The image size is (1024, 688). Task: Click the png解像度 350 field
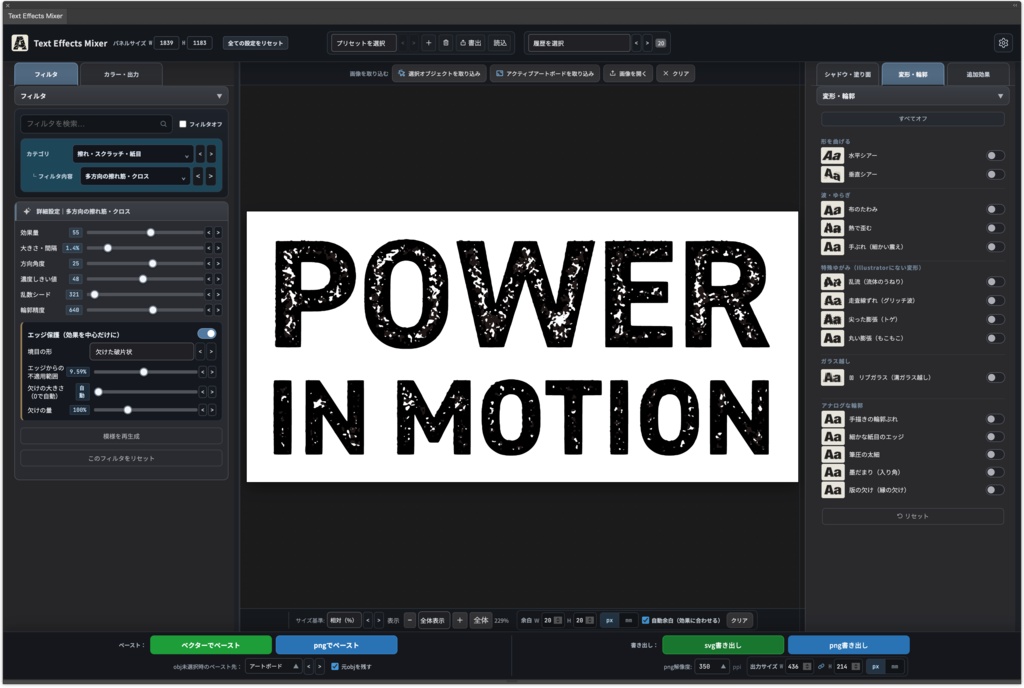coord(712,666)
